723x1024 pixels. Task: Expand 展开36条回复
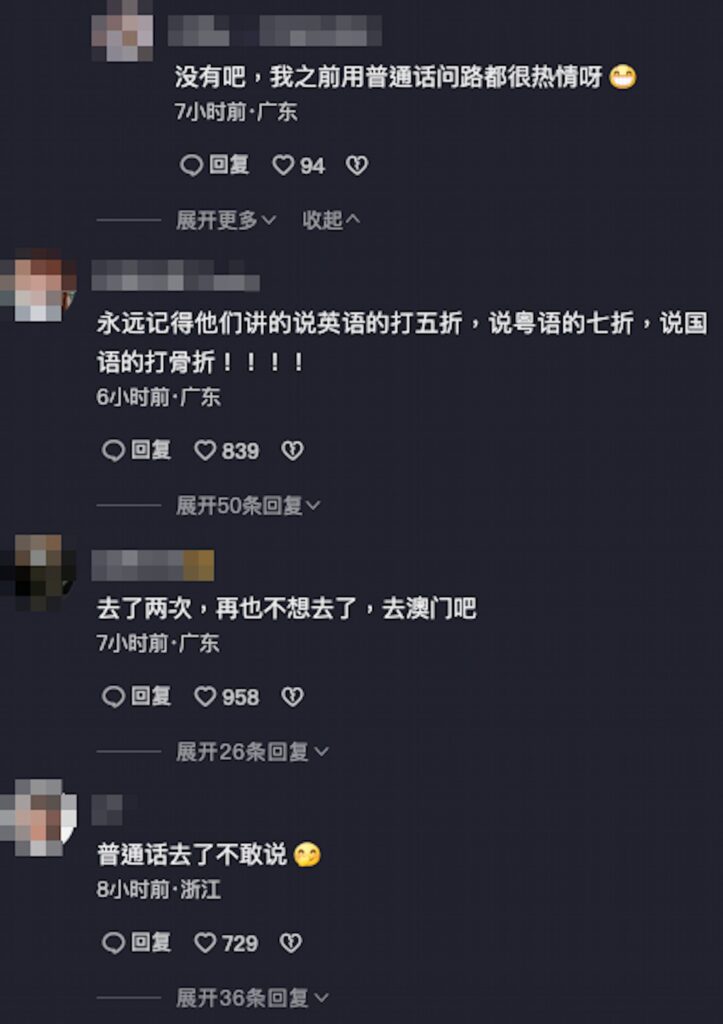pyautogui.click(x=252, y=998)
